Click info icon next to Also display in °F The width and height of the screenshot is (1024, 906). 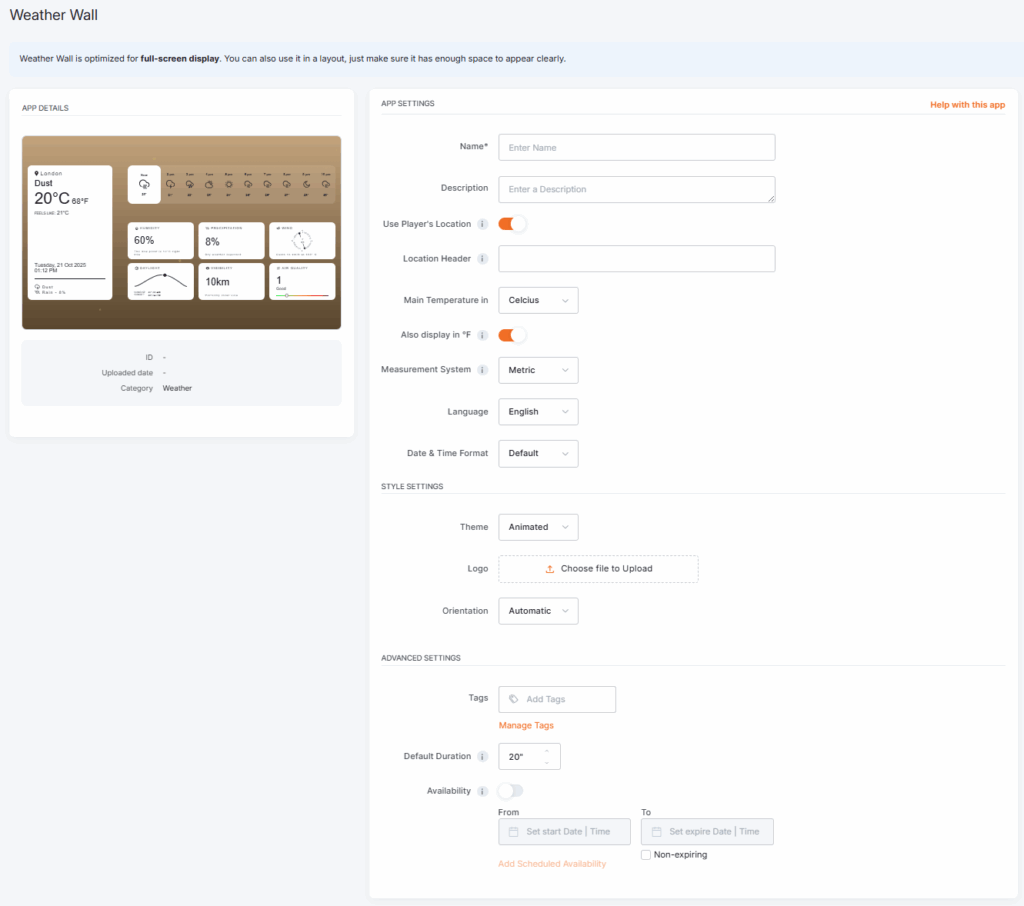click(x=483, y=335)
